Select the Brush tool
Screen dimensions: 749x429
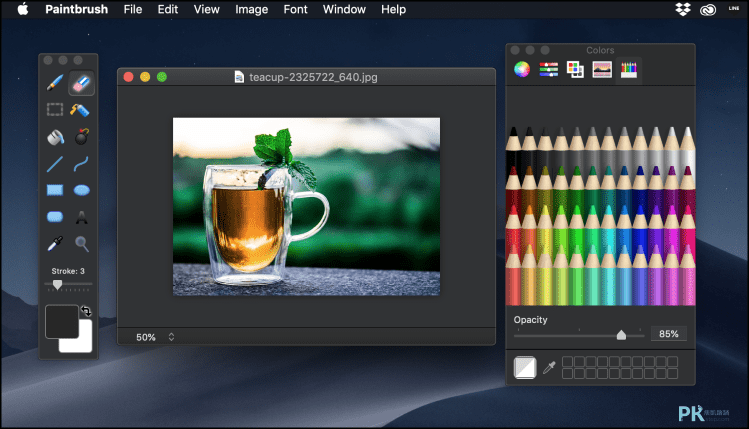[55, 83]
